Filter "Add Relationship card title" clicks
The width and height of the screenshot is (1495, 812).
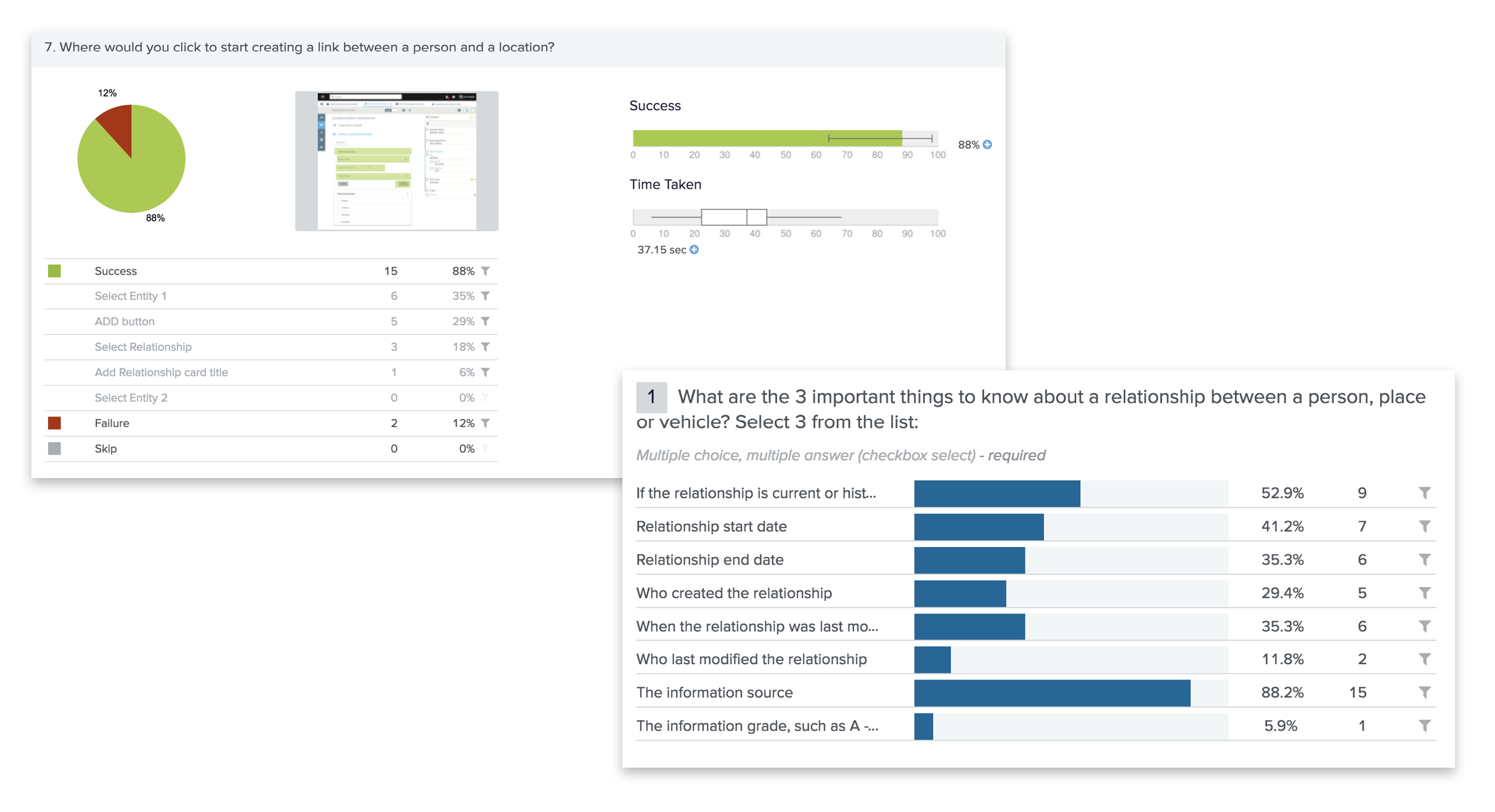click(x=486, y=372)
